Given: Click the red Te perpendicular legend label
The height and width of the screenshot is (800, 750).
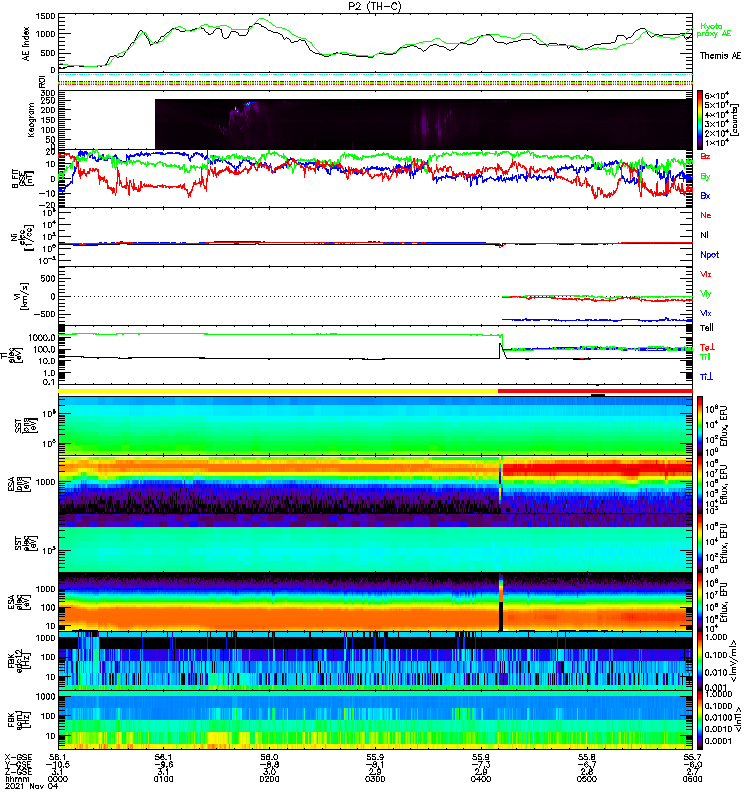Looking at the screenshot, I should (707, 347).
